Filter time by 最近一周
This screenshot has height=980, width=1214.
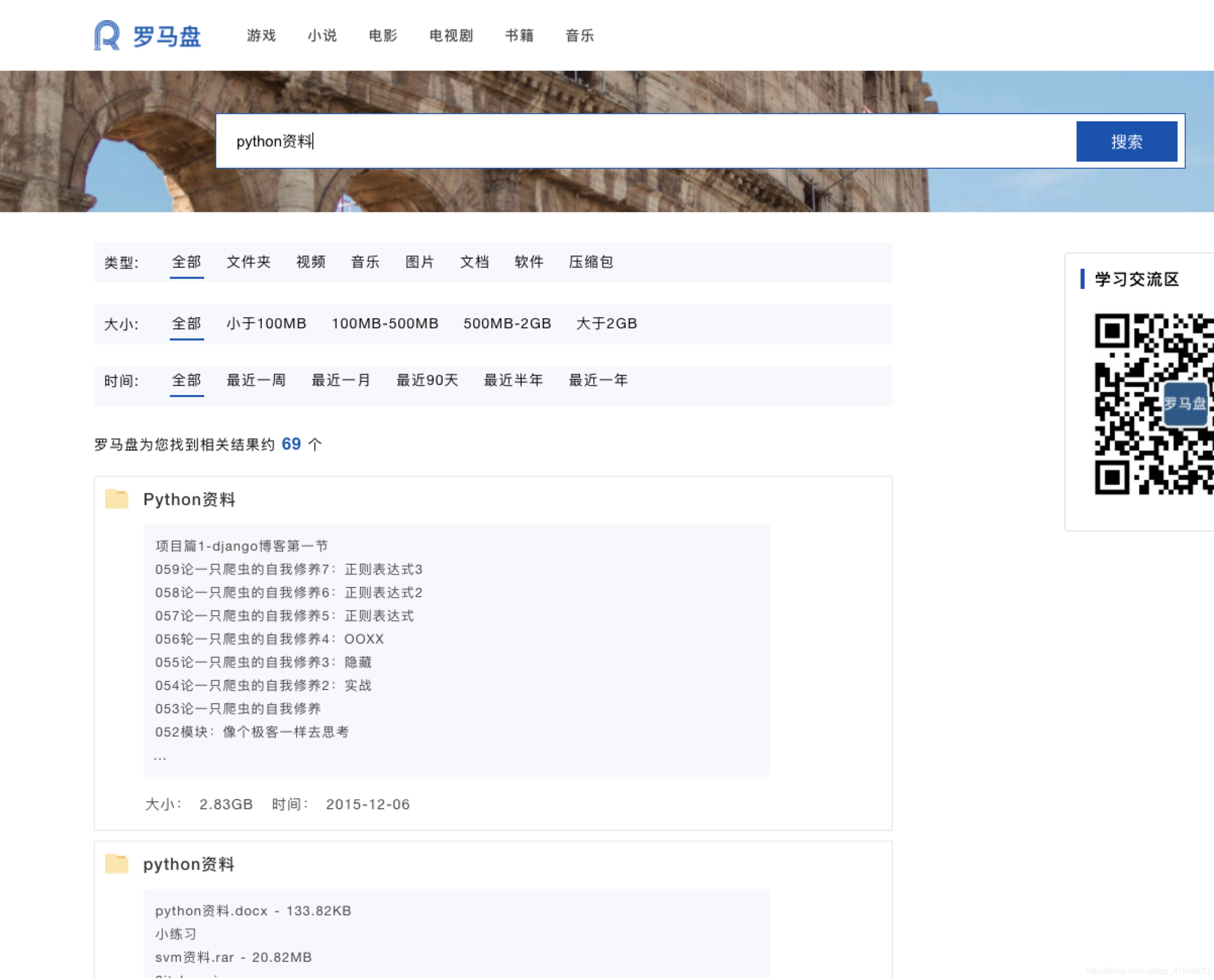[x=256, y=380]
